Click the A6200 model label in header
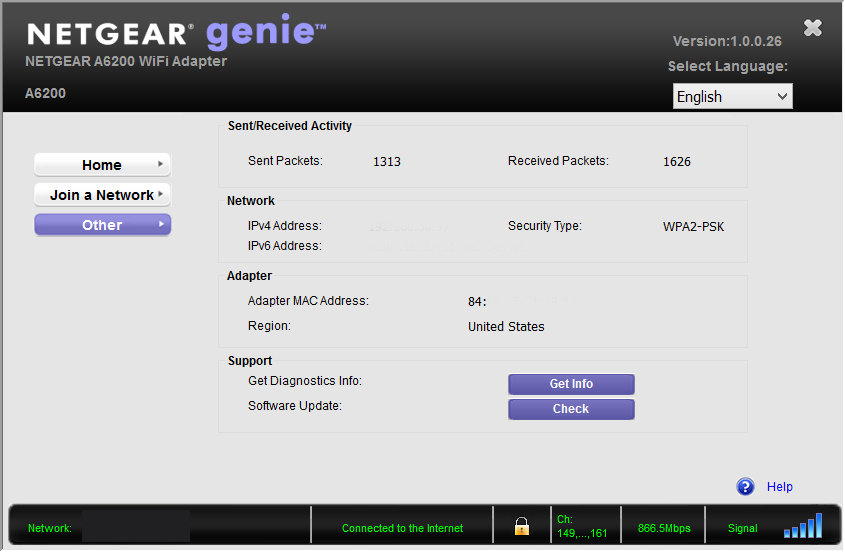 [x=45, y=93]
